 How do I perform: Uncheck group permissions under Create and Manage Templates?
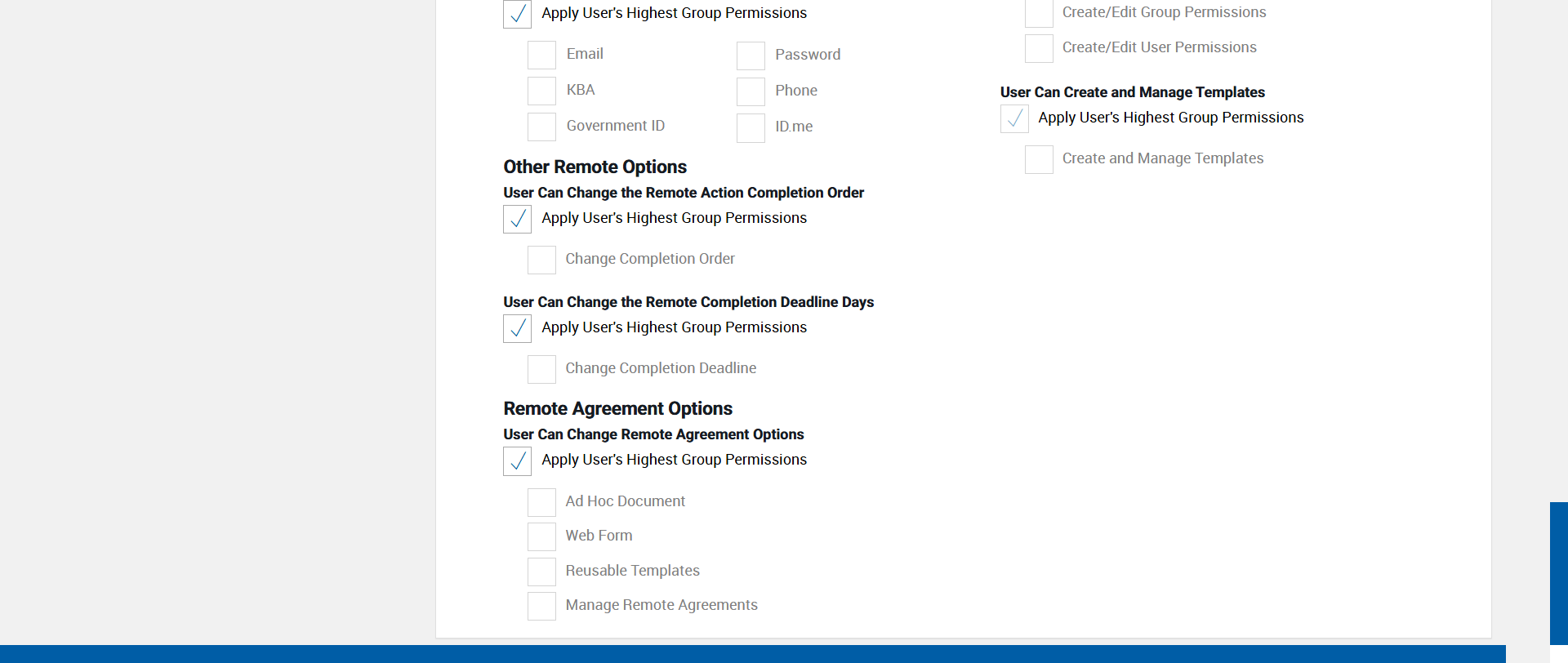coord(1014,118)
